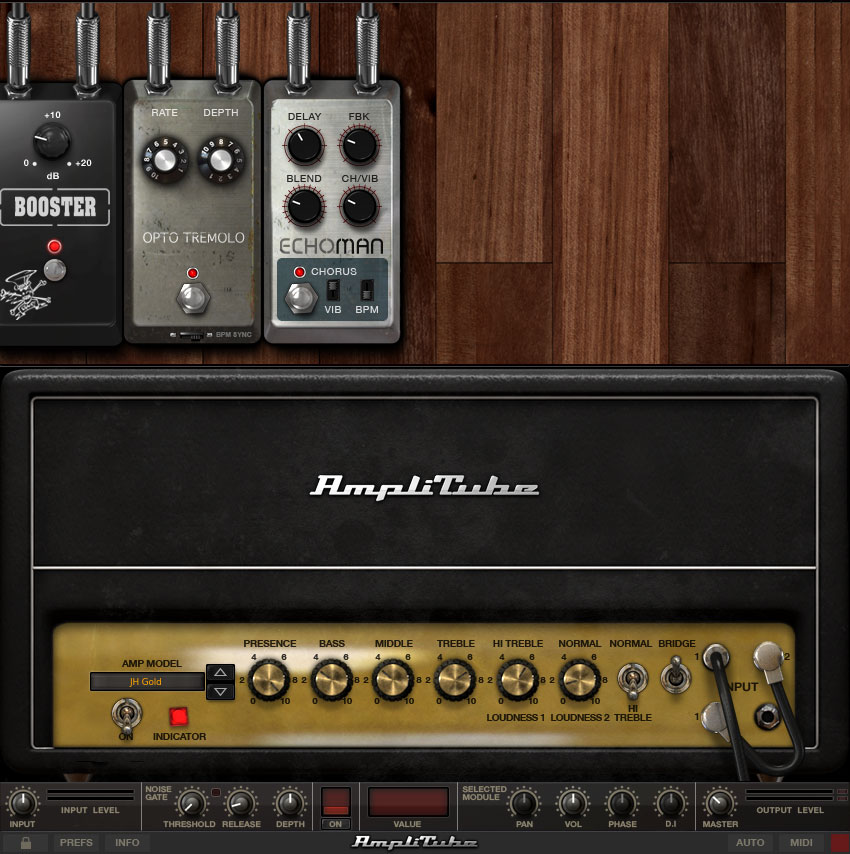
Task: Flip the amp ON power switch
Action: click(126, 715)
